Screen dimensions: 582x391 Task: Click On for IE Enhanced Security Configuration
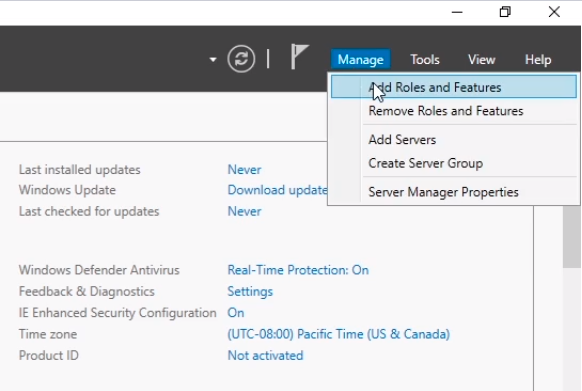coord(236,313)
